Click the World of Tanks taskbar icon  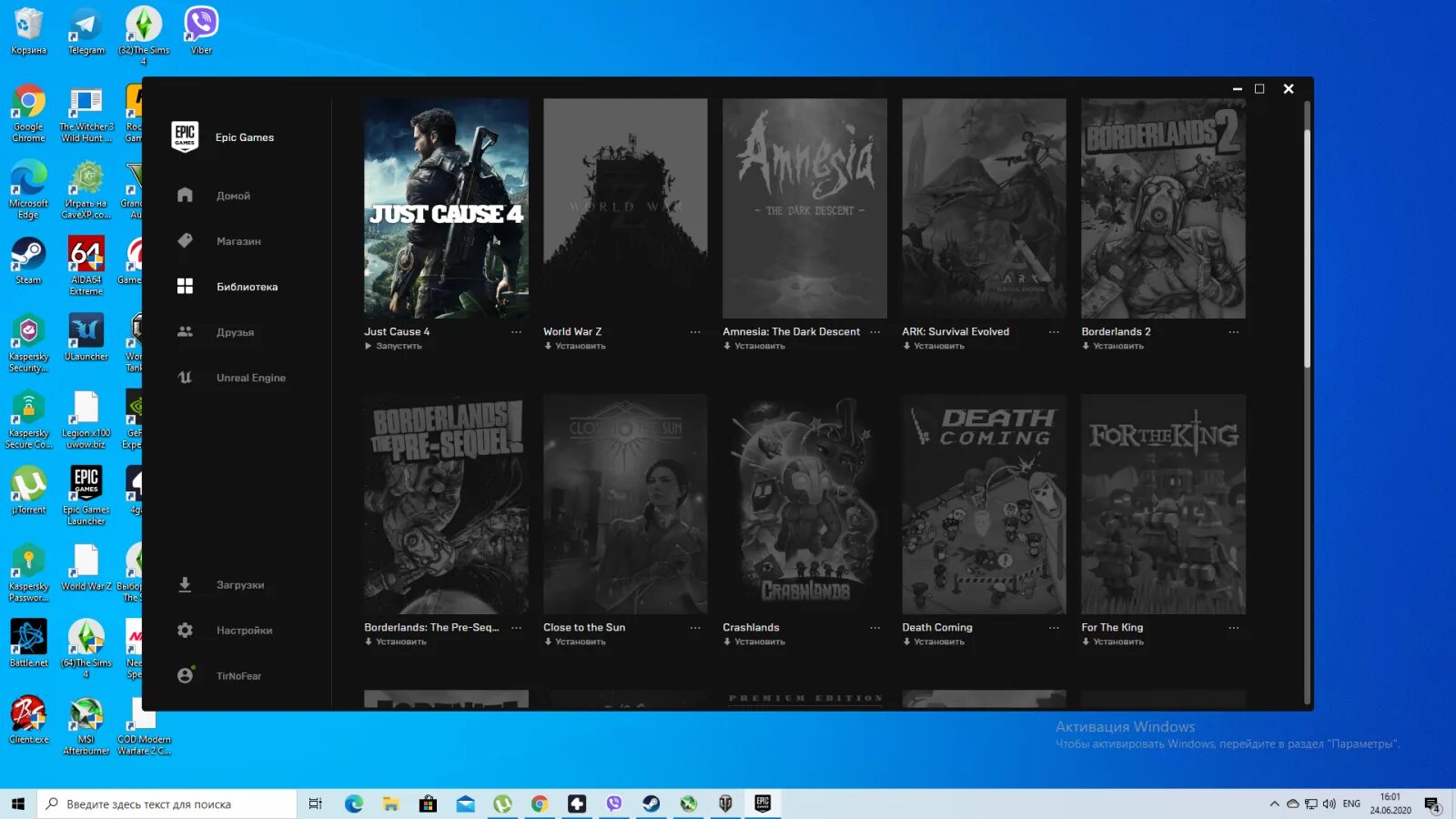point(725,804)
